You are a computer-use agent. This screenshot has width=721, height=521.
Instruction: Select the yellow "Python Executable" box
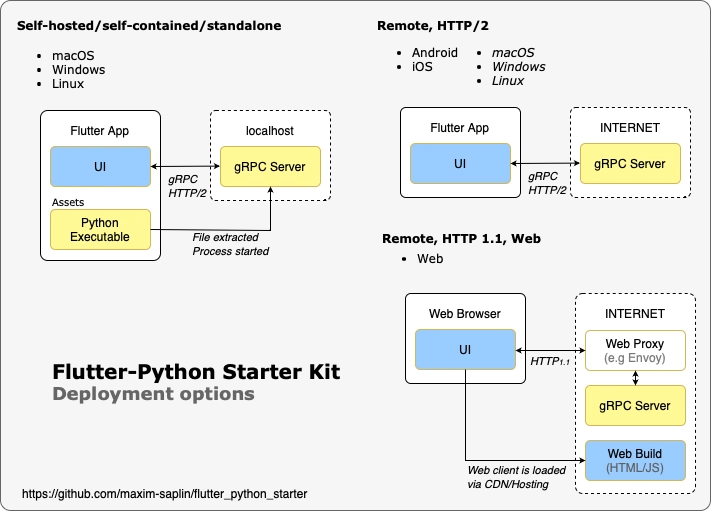[100, 230]
